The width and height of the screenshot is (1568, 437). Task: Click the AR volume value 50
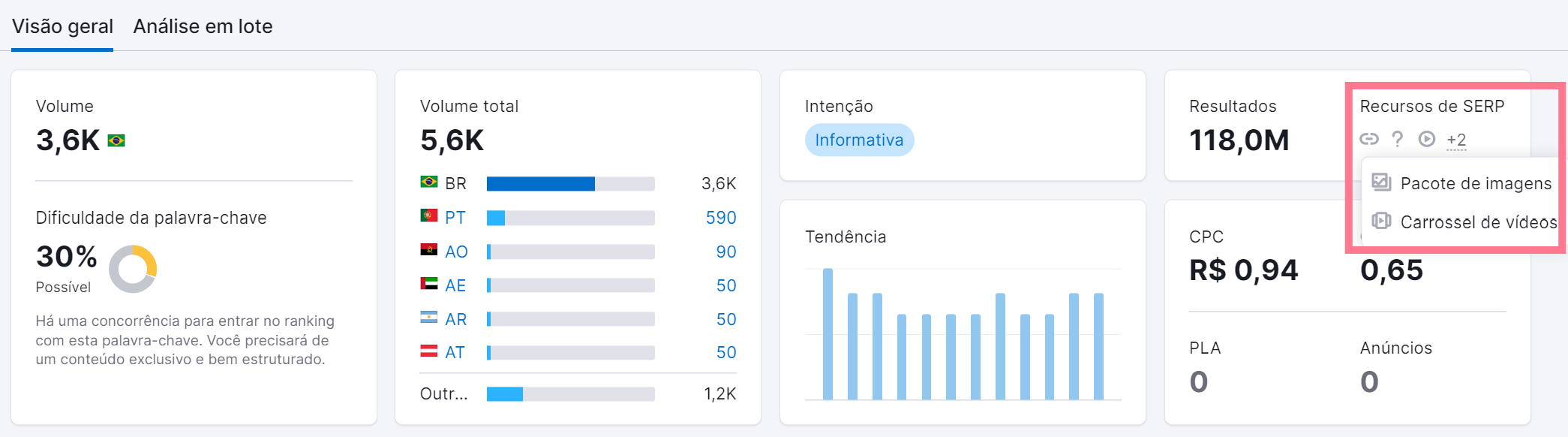click(x=726, y=319)
